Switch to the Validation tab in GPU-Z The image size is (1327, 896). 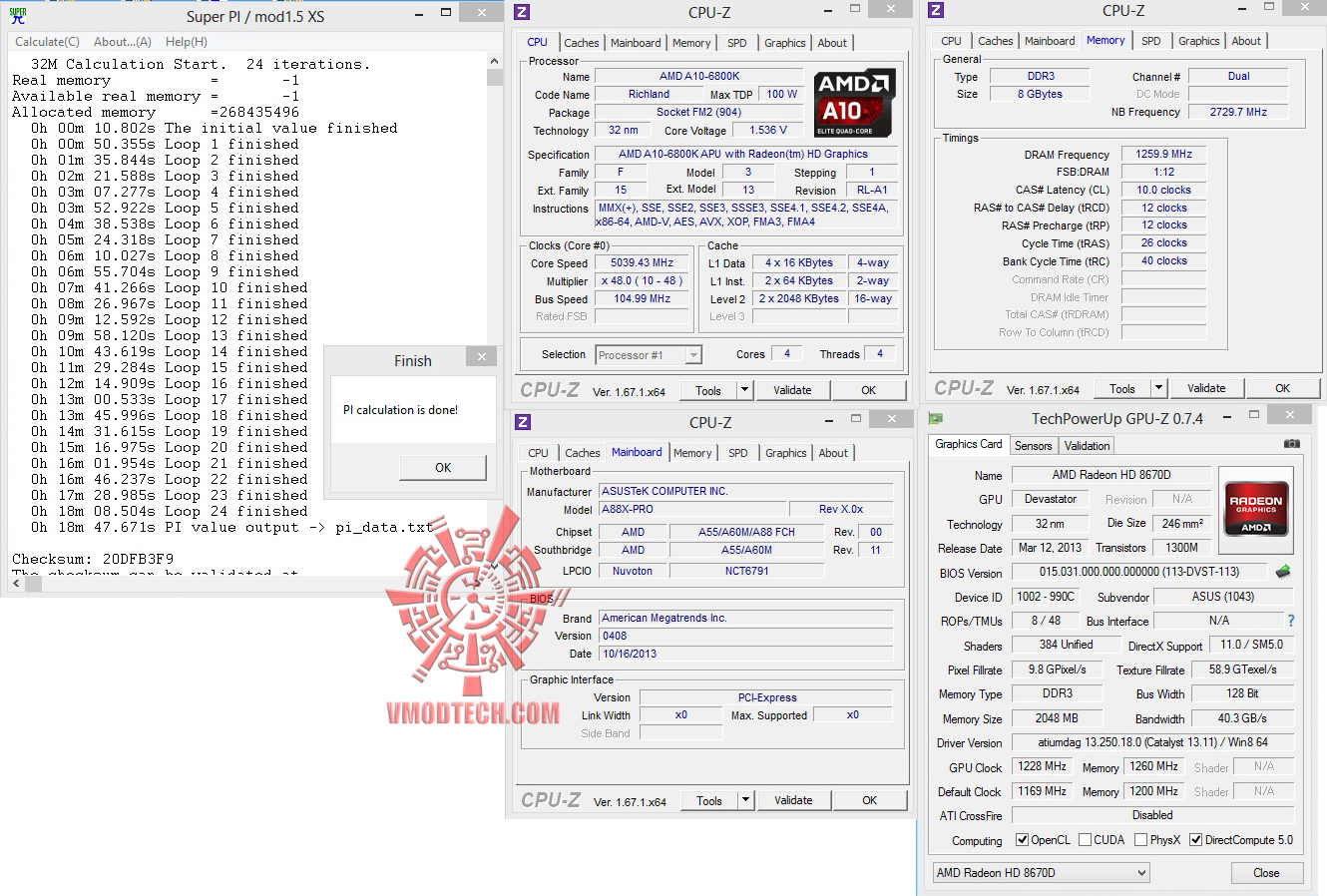[x=1087, y=446]
